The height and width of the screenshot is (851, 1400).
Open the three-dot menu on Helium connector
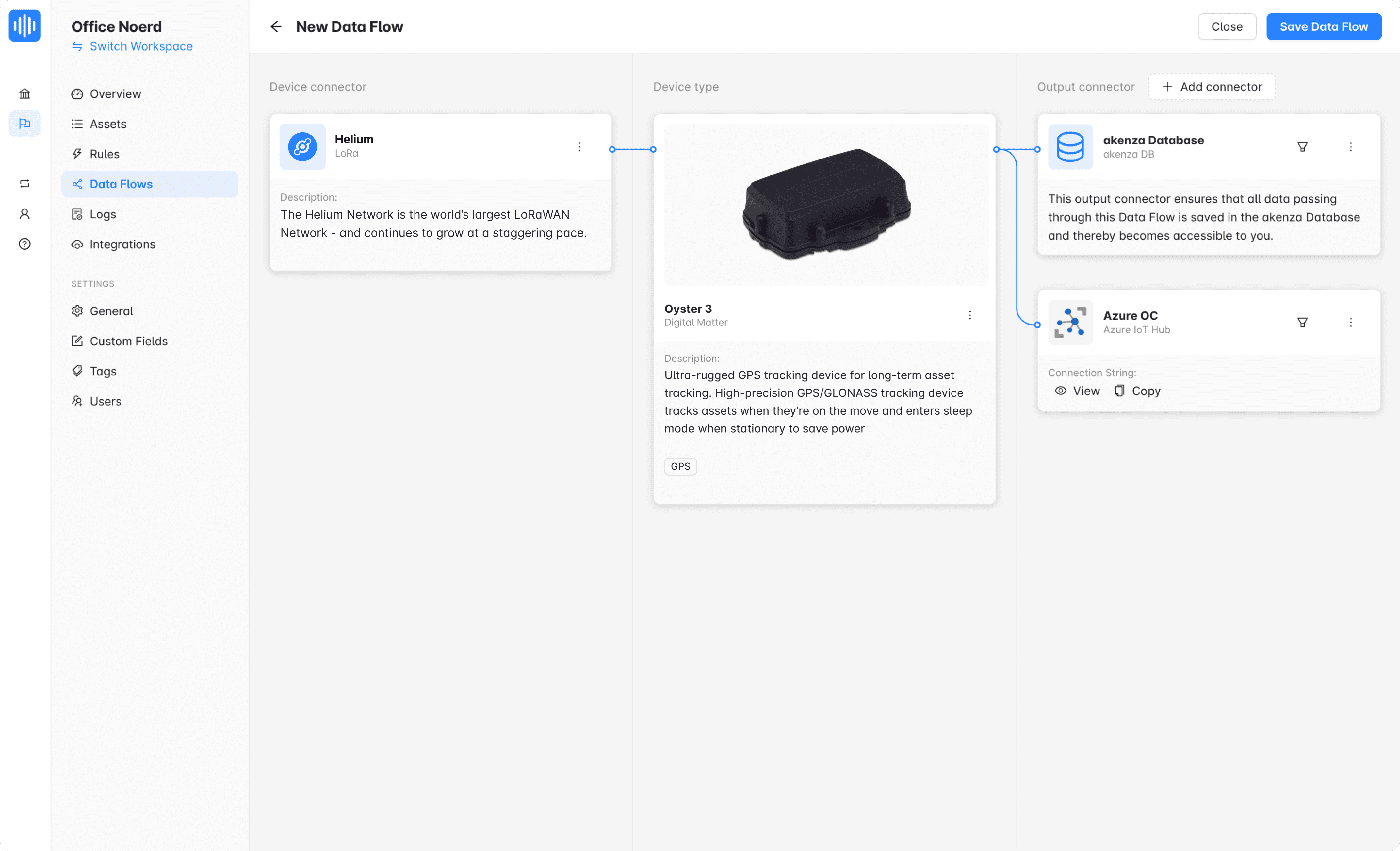579,147
